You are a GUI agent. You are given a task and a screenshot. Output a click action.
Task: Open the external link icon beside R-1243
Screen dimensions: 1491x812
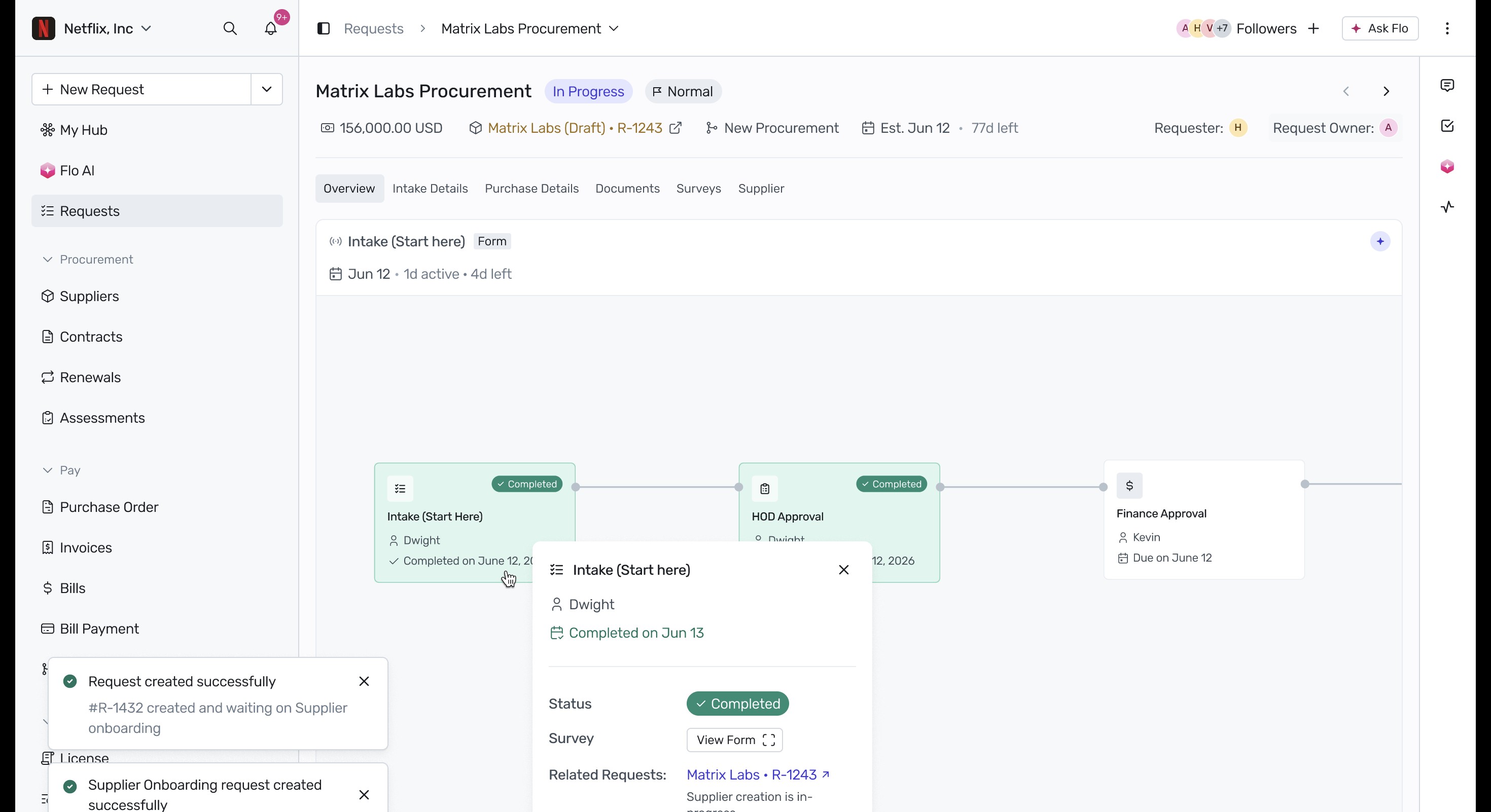click(676, 128)
